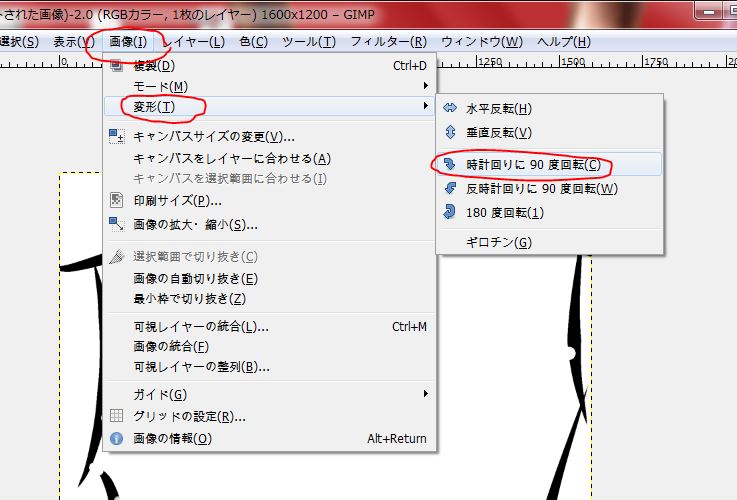Open the ツール(T) menu
Screen dimensions: 737x500
[x=309, y=42]
